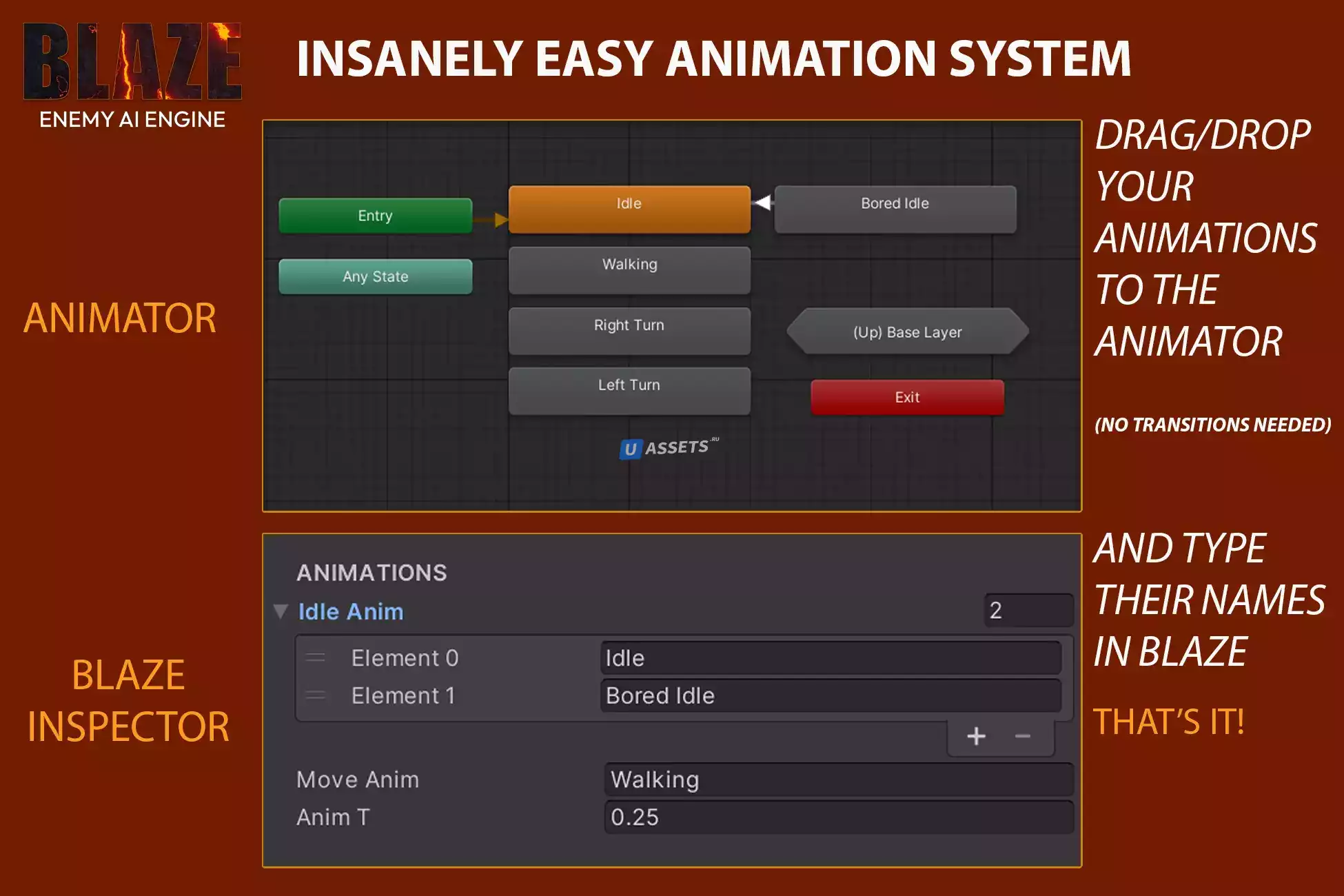This screenshot has height=896, width=1344.
Task: Click the minus icon to remove element
Action: point(1023,736)
